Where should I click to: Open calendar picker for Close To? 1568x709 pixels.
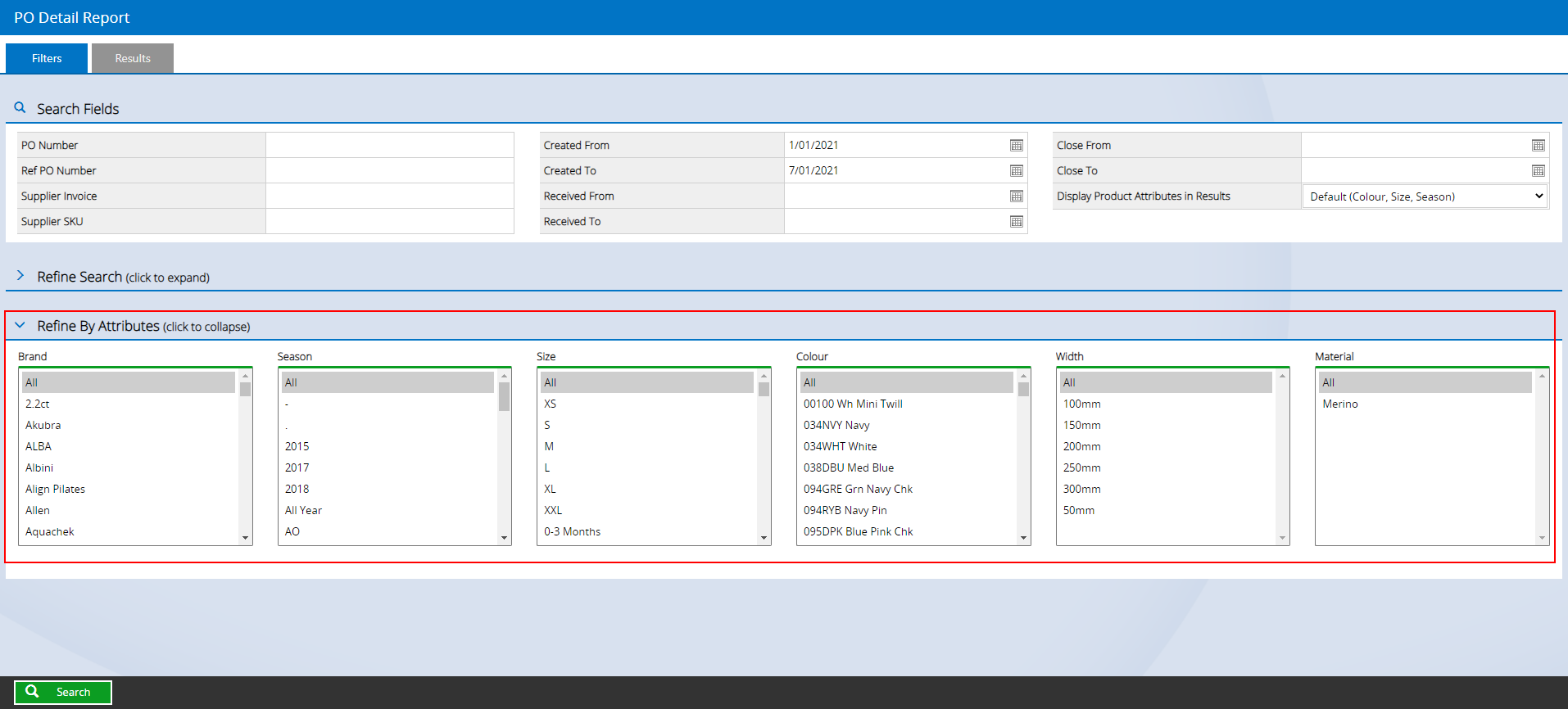[1539, 171]
